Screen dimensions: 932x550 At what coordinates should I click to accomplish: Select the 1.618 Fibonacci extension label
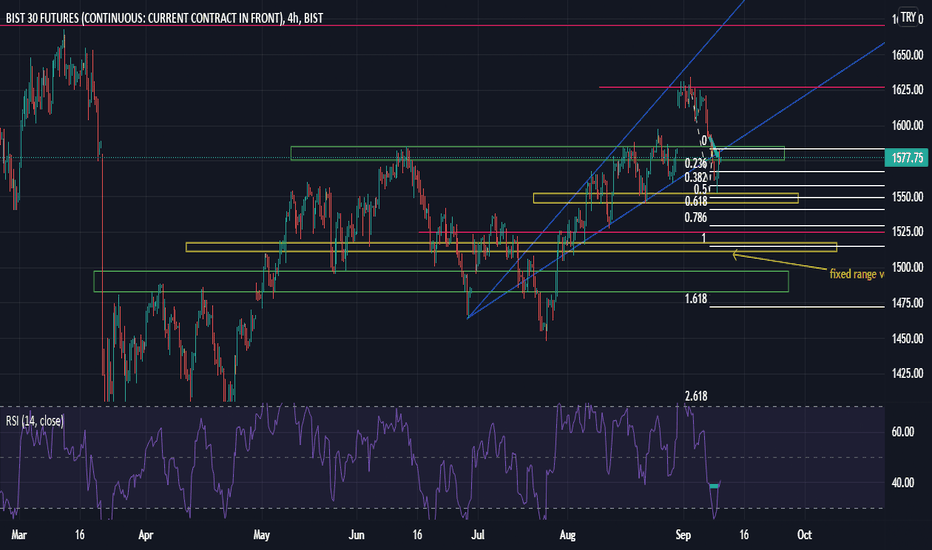pyautogui.click(x=695, y=299)
